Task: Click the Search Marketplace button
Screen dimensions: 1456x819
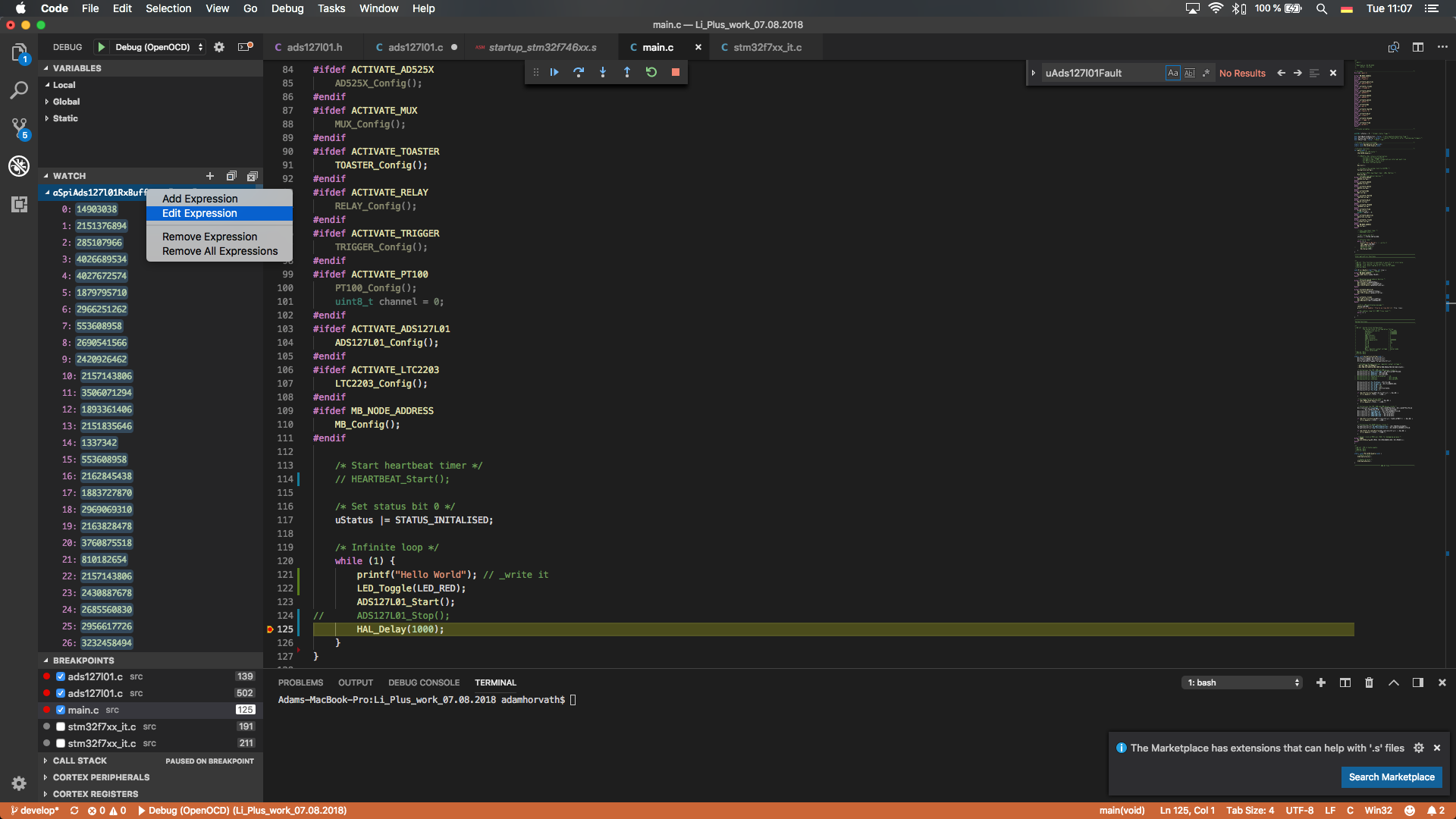Action: [1391, 777]
